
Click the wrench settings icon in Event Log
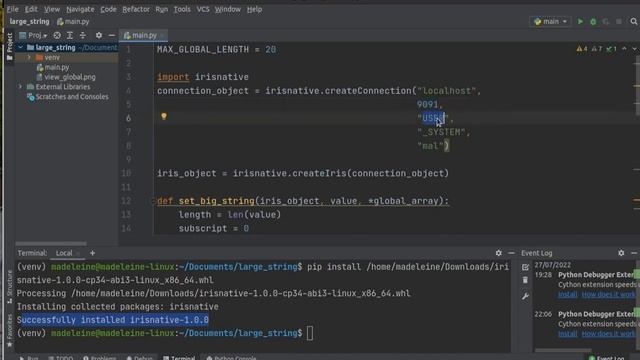click(x=525, y=296)
